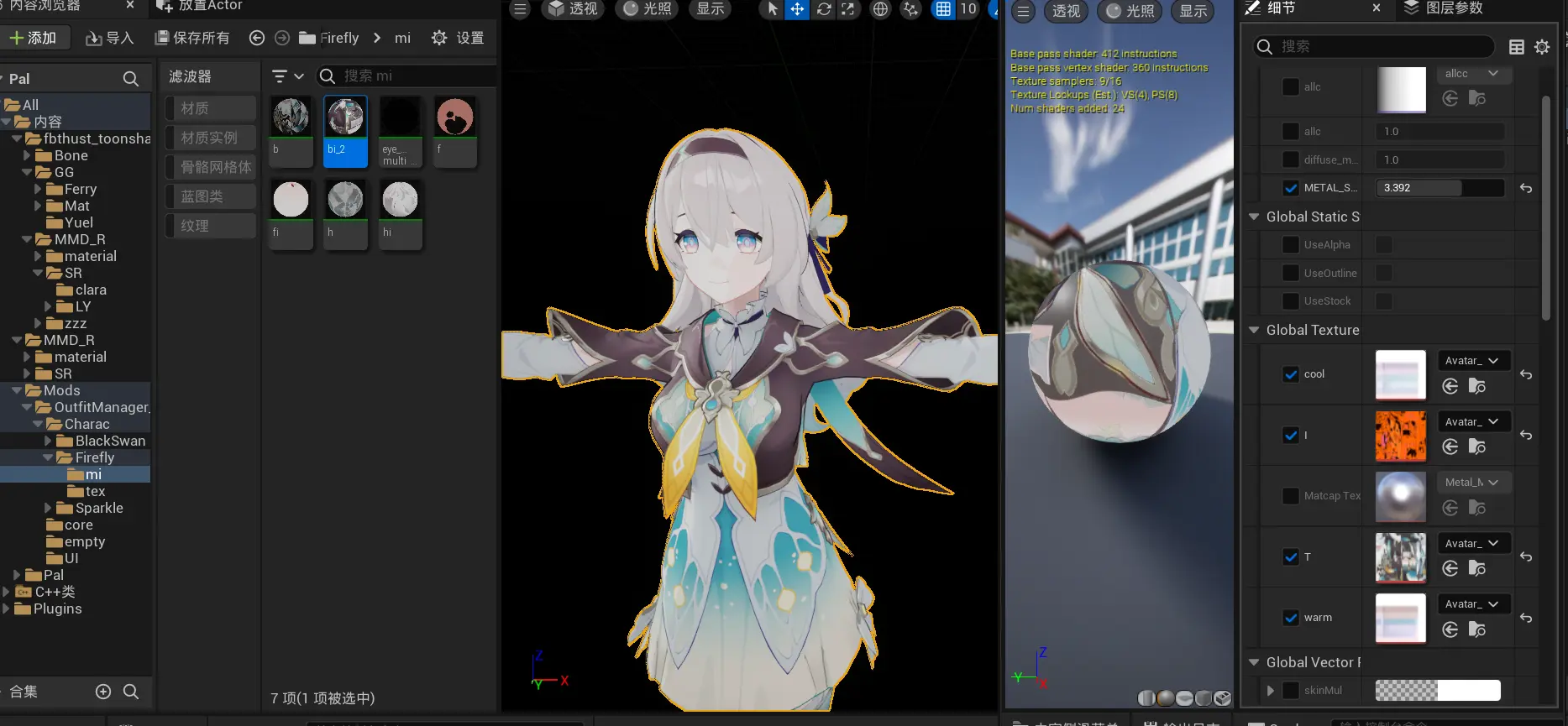Click 保存所有 save all button
1568x726 pixels.
[192, 38]
